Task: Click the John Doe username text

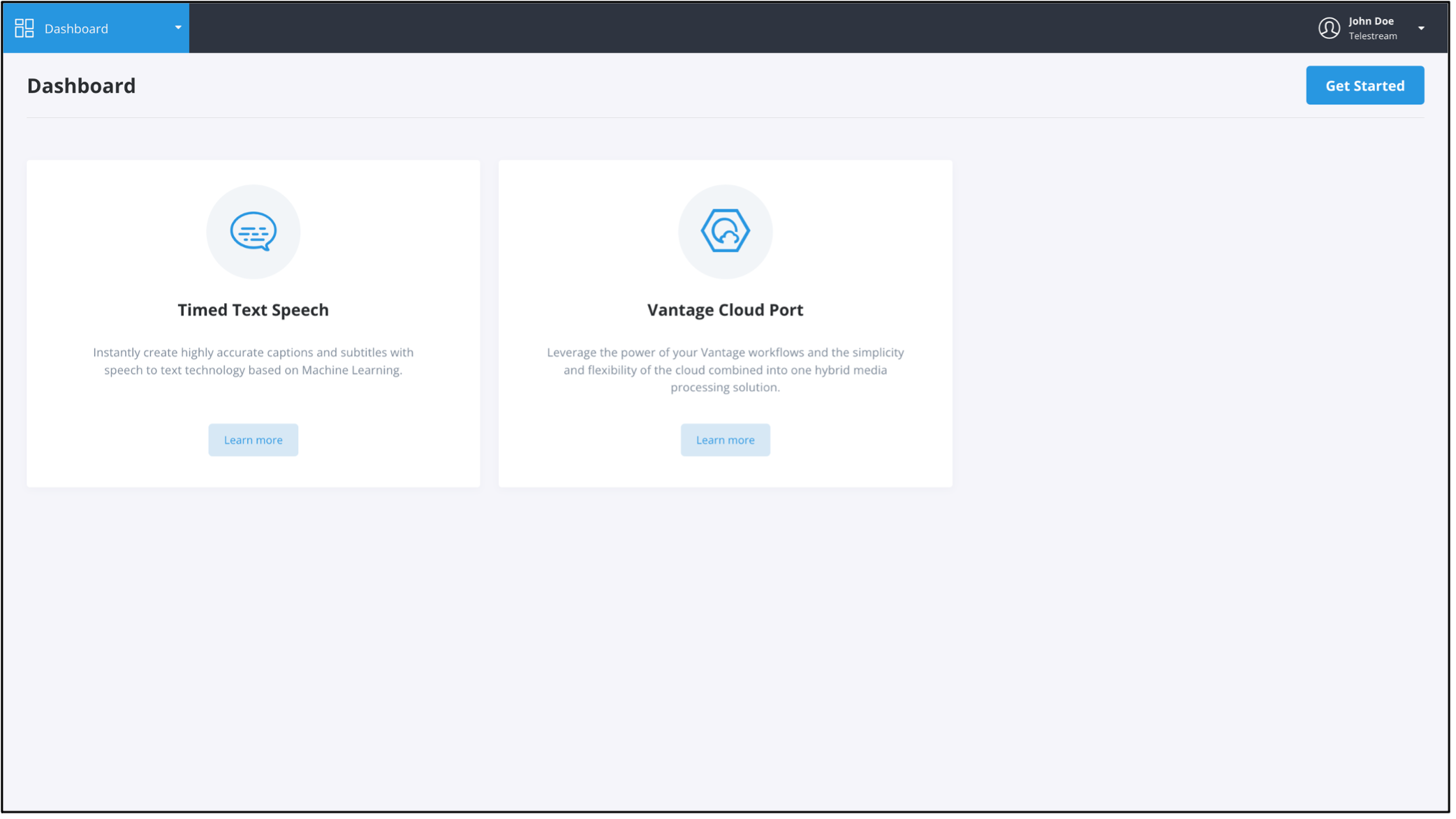Action: tap(1371, 21)
